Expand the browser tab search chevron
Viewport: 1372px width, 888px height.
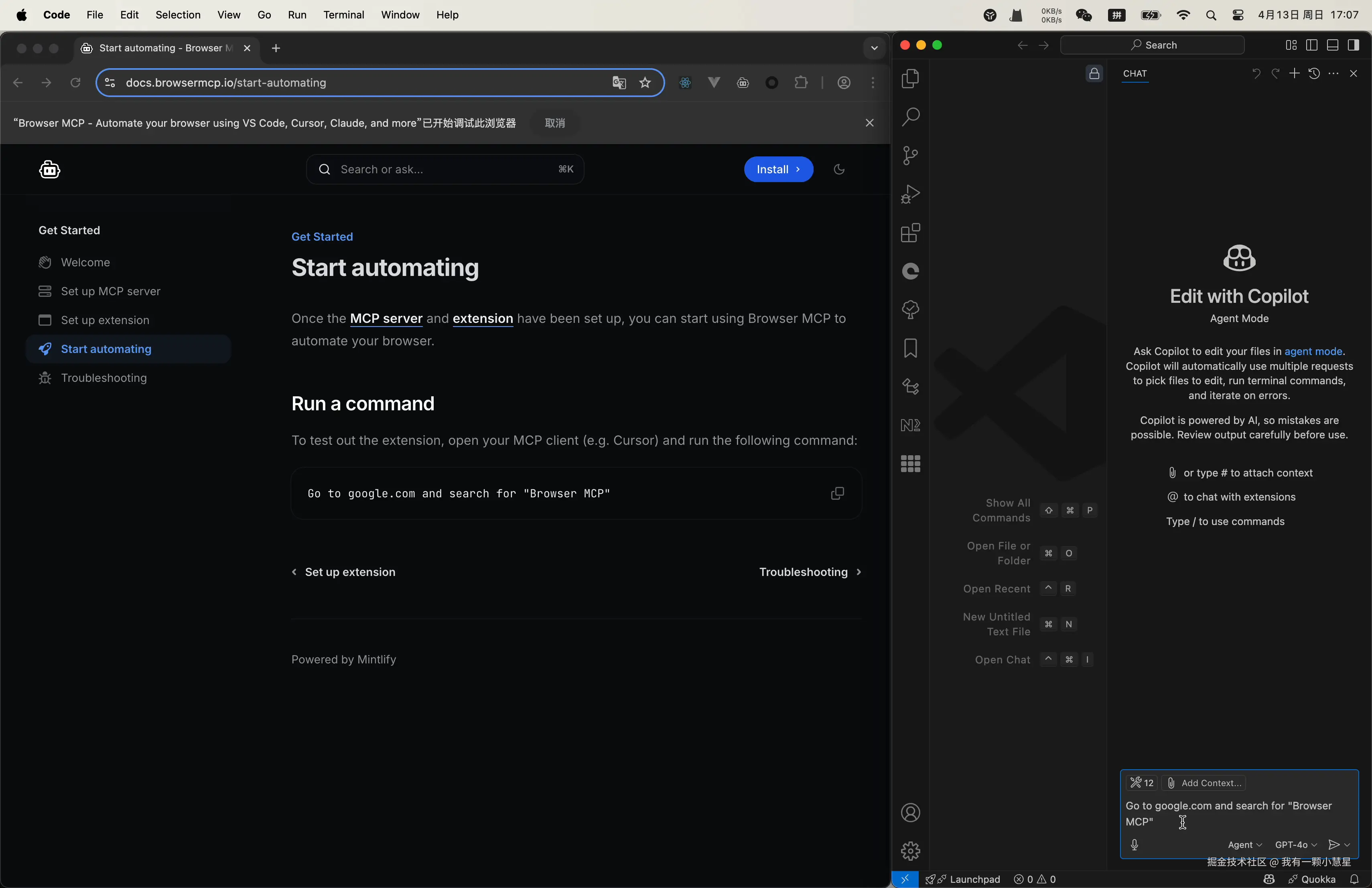coord(874,49)
